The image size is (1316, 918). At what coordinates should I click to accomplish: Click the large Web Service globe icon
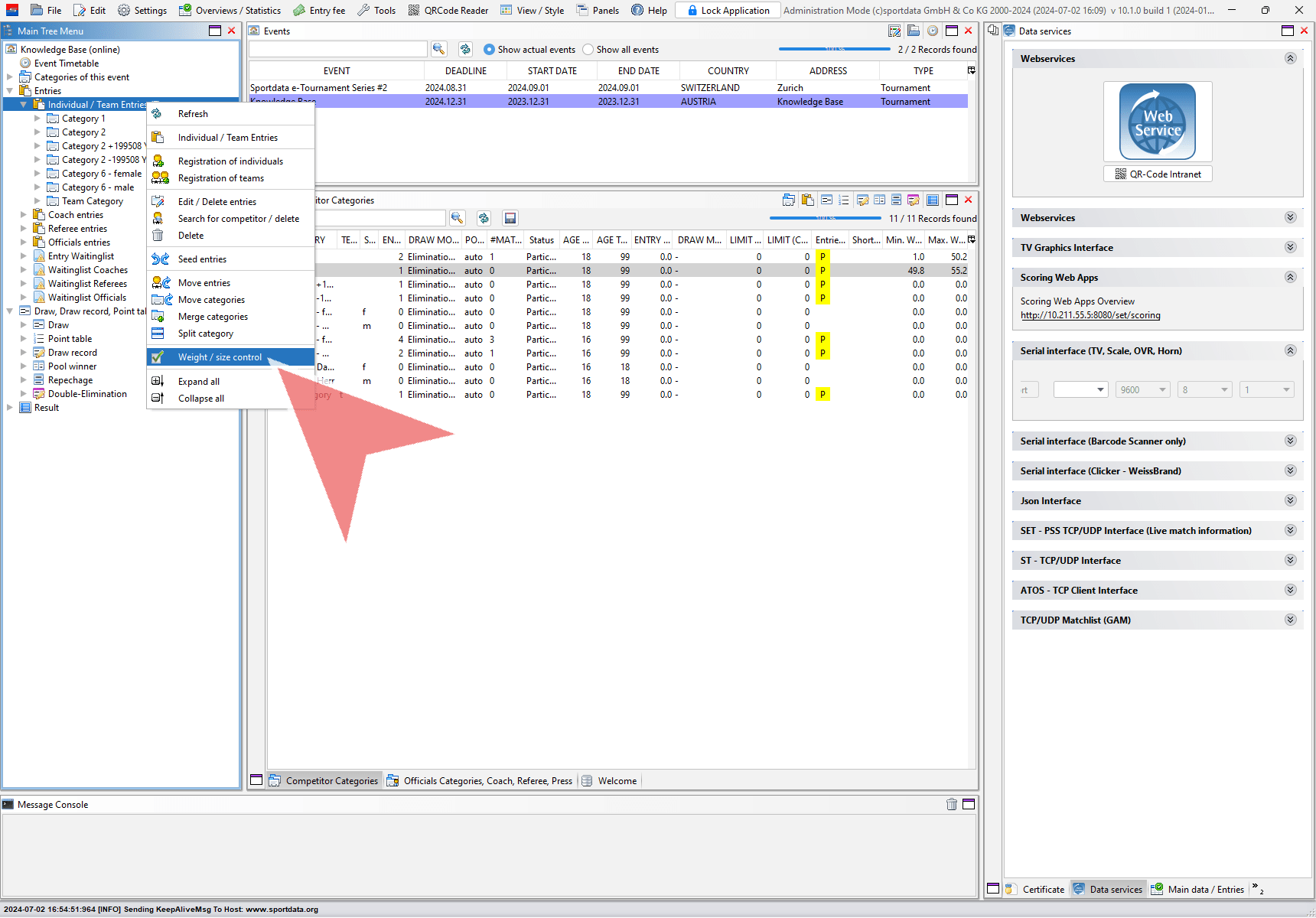click(x=1157, y=122)
